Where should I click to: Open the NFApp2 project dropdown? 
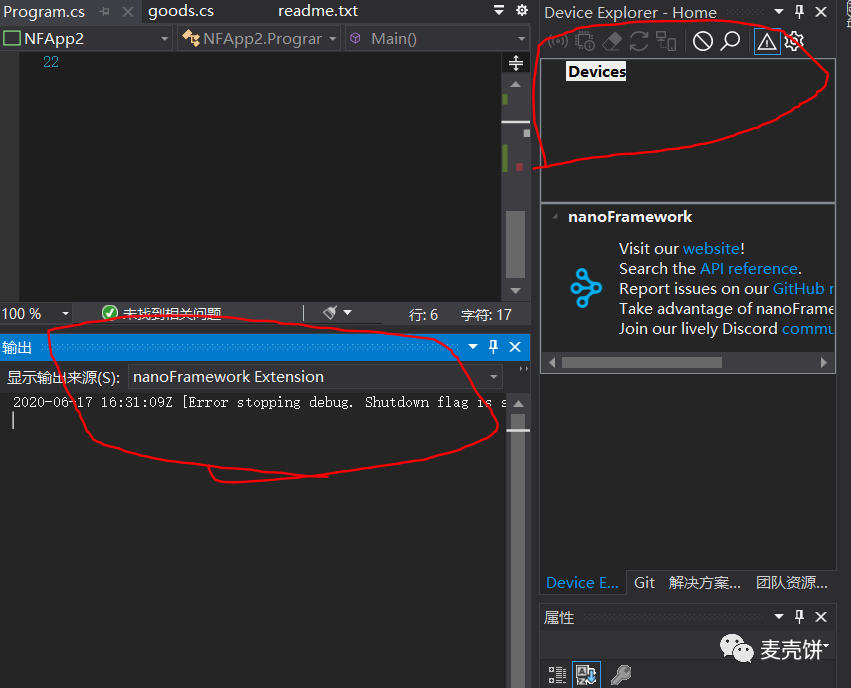point(87,39)
